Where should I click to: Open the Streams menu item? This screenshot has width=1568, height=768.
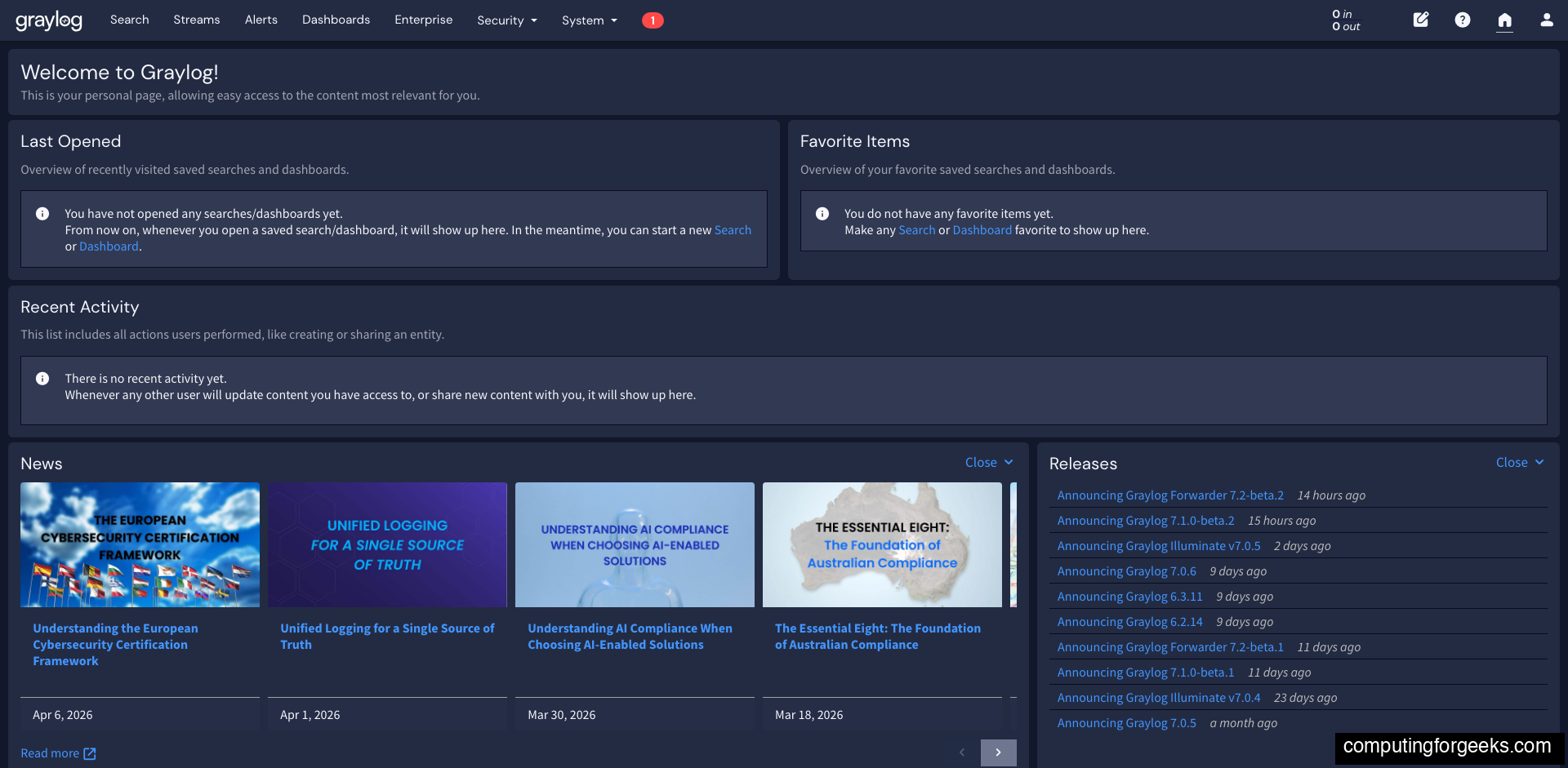point(196,20)
